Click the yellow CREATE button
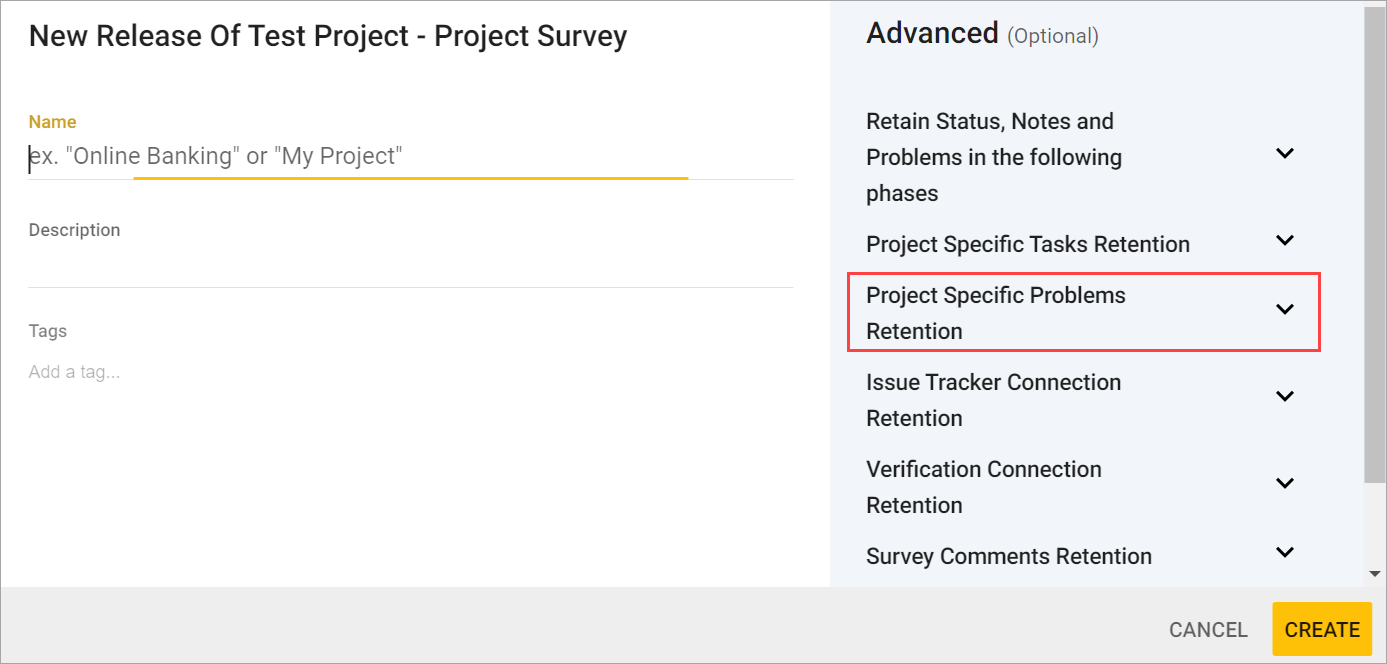Image resolution: width=1387 pixels, height=664 pixels. coord(1321,630)
